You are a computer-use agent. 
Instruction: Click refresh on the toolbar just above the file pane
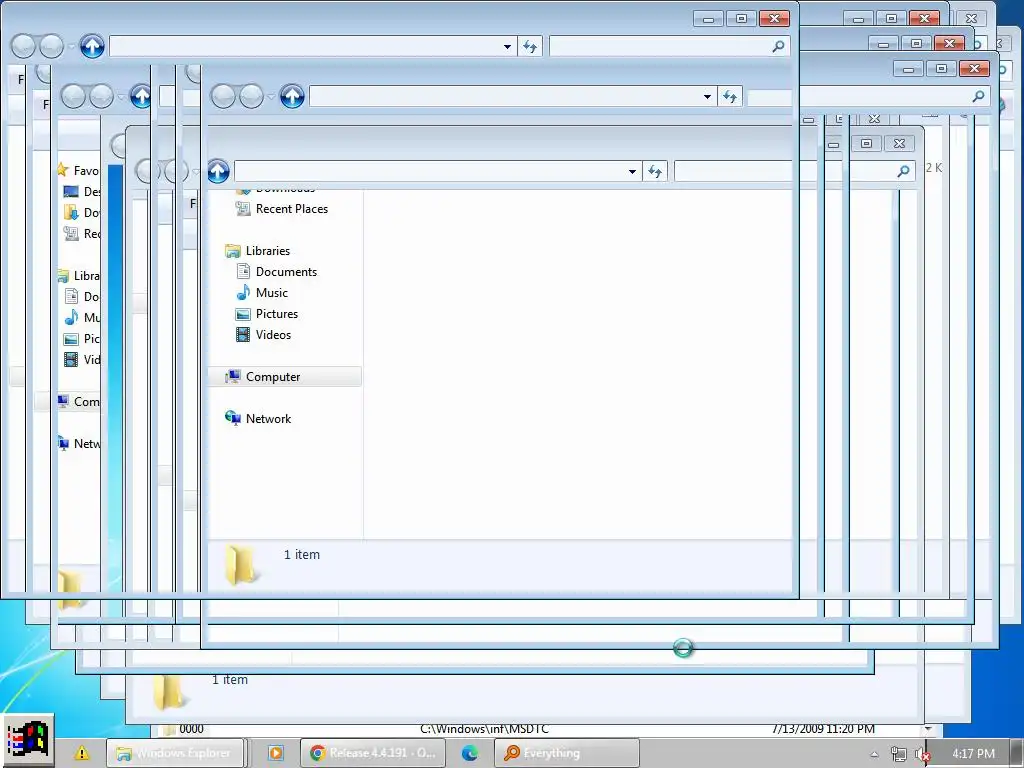click(x=654, y=171)
